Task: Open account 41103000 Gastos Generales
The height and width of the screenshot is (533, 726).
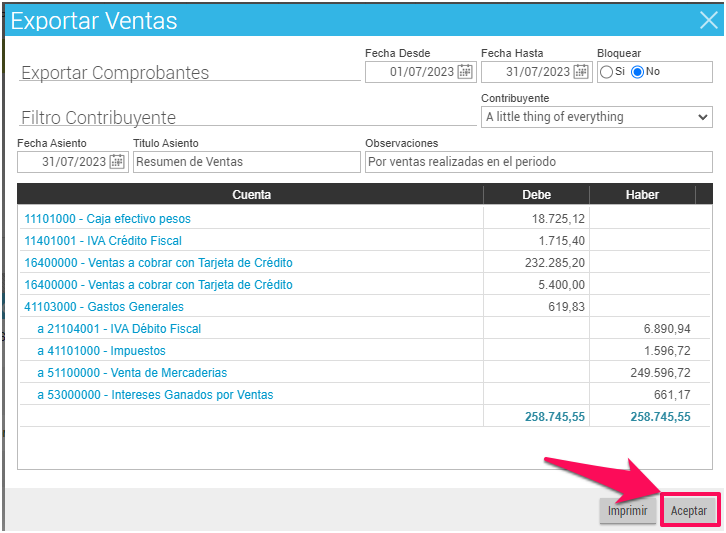Action: click(x=104, y=307)
